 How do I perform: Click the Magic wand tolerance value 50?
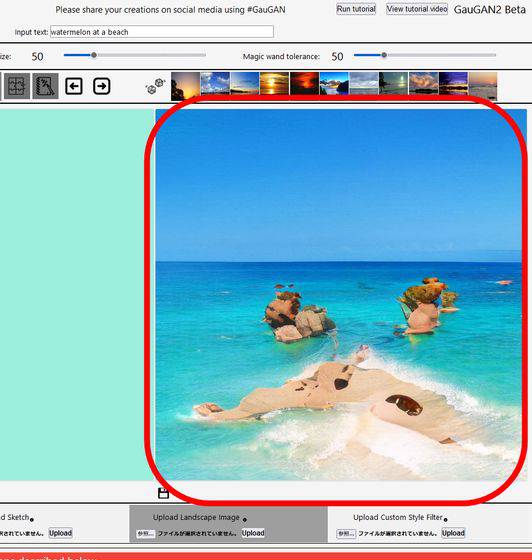337,56
